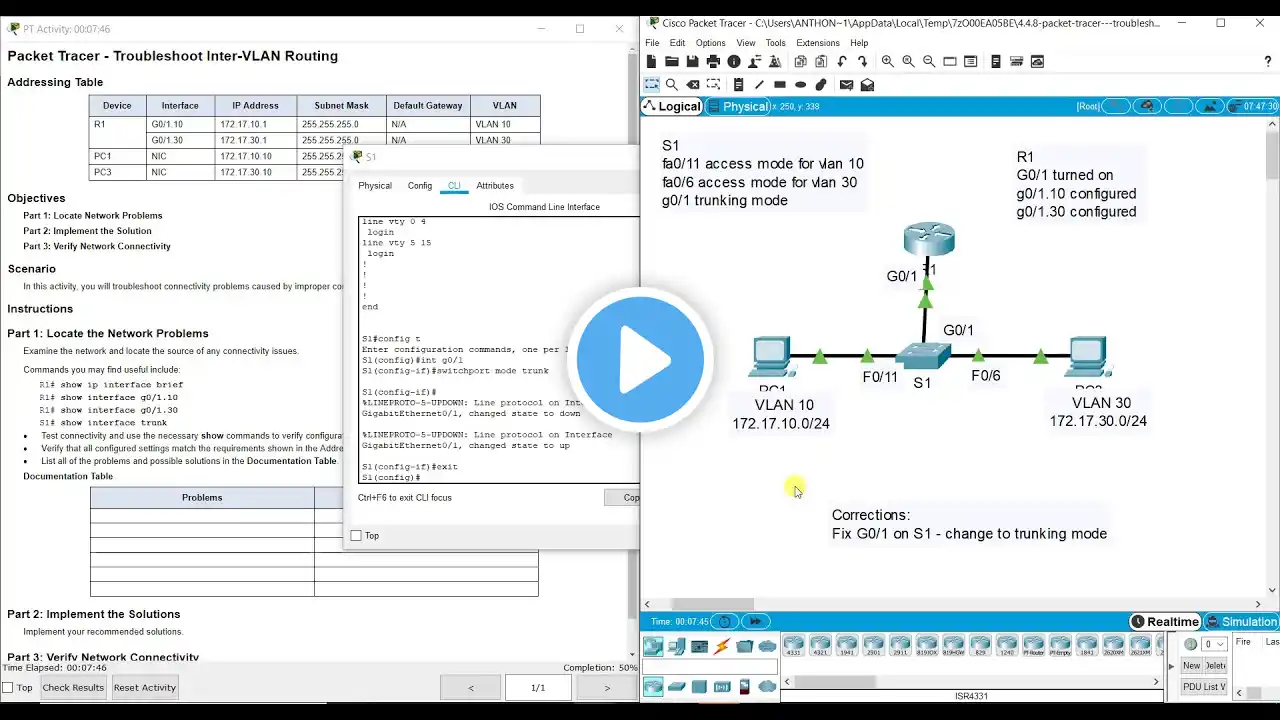Go to the next instruction page
The image size is (1280, 720).
pyautogui.click(x=607, y=687)
